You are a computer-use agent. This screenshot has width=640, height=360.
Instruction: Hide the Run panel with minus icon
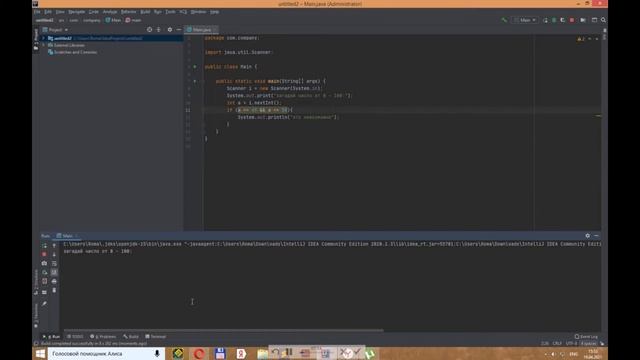(596, 236)
